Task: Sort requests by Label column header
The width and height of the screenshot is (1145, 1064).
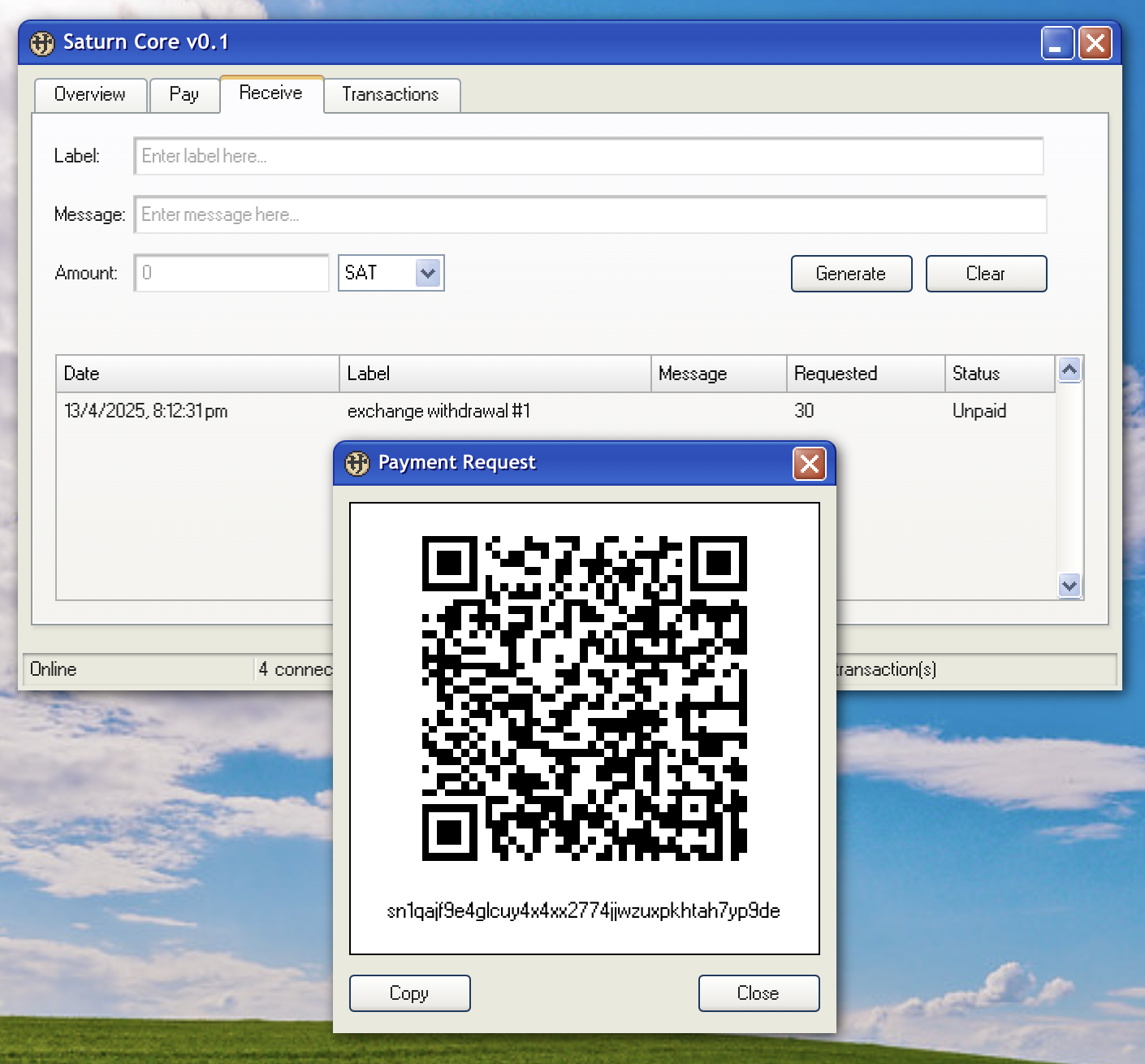Action: pyautogui.click(x=495, y=374)
